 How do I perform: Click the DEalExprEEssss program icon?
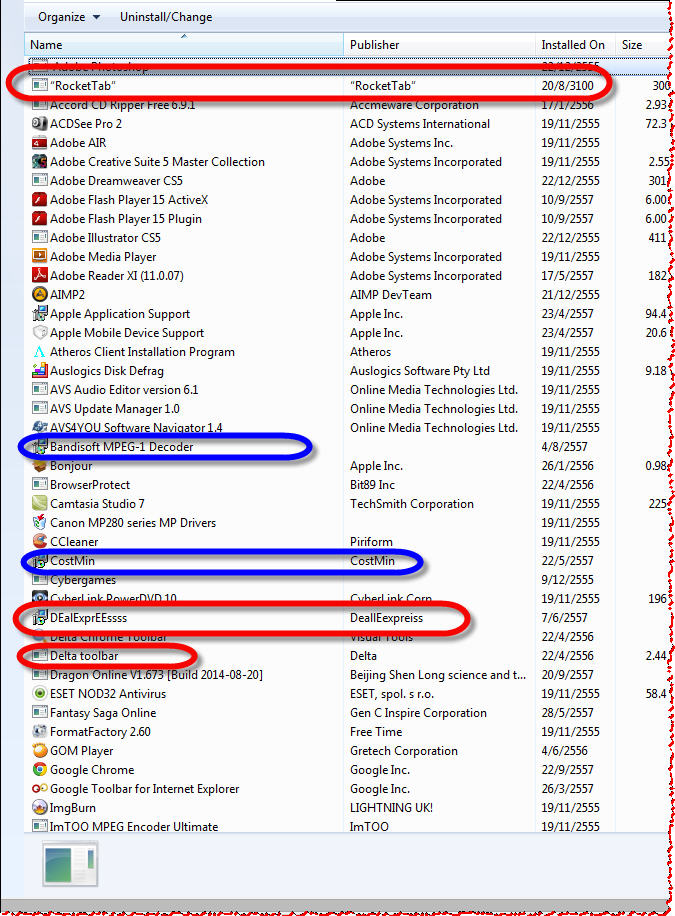click(x=40, y=617)
